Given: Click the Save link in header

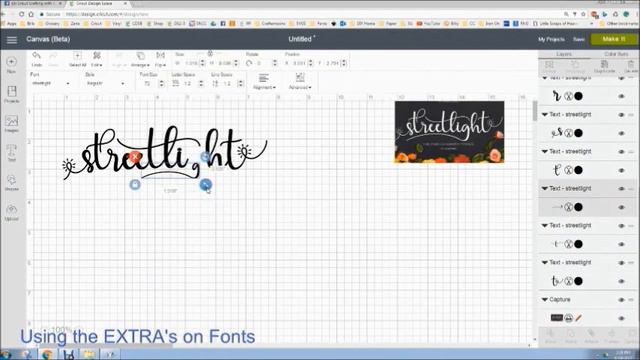Looking at the screenshot, I should [x=579, y=40].
